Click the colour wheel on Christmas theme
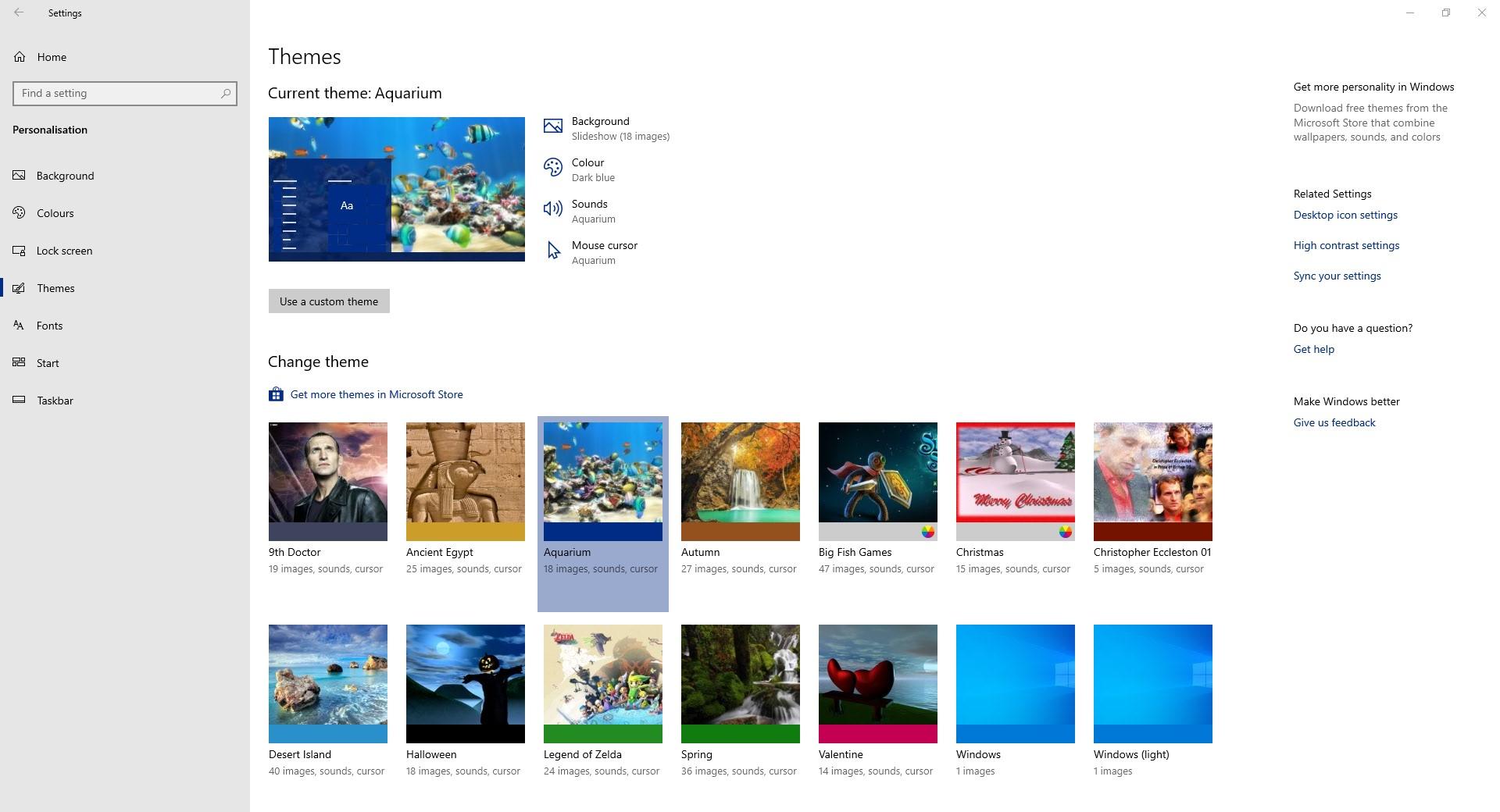Image resolution: width=1500 pixels, height=812 pixels. tap(1066, 532)
